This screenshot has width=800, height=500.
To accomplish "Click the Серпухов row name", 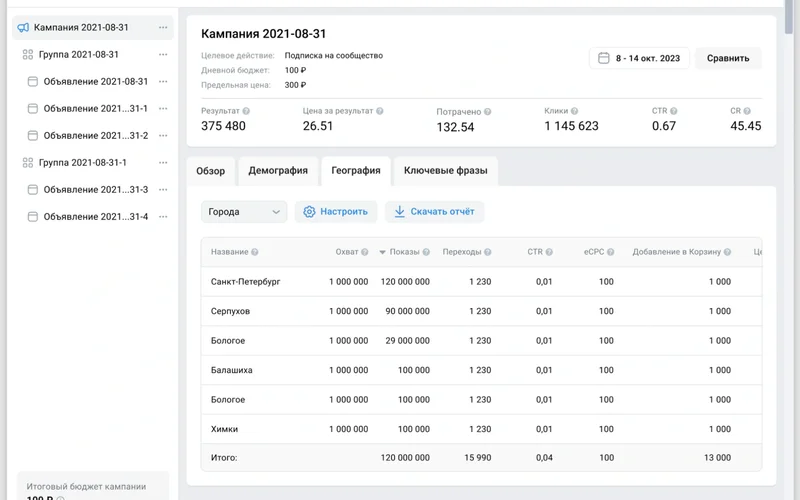I will coord(230,311).
